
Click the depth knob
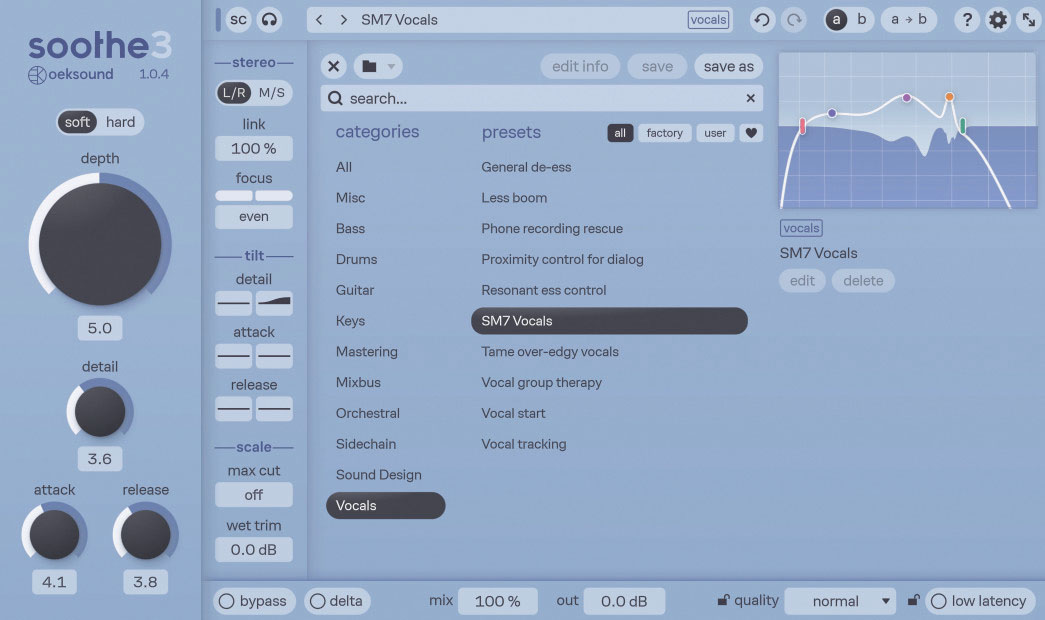100,244
